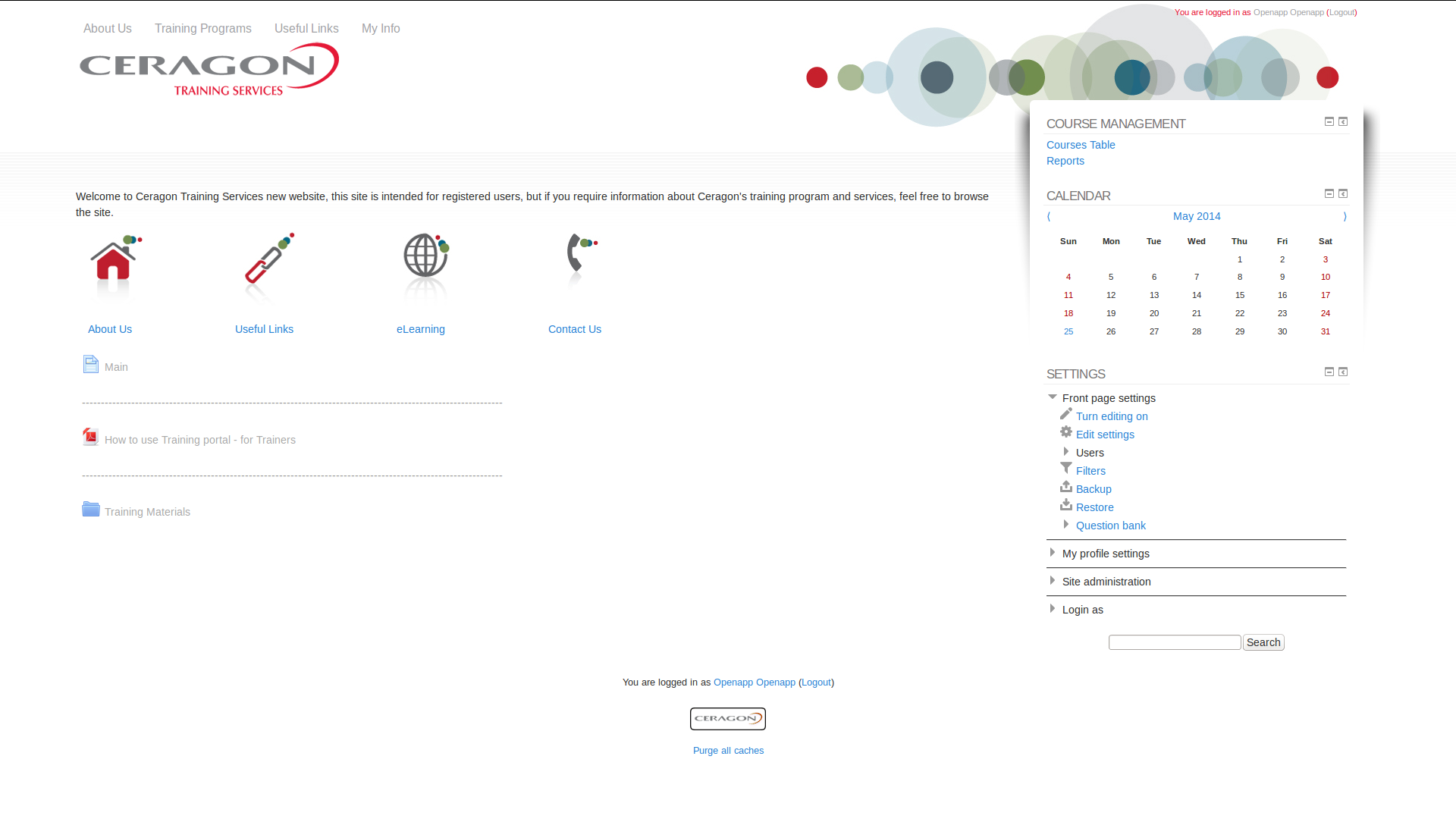Click Logout link in top header

(1341, 12)
